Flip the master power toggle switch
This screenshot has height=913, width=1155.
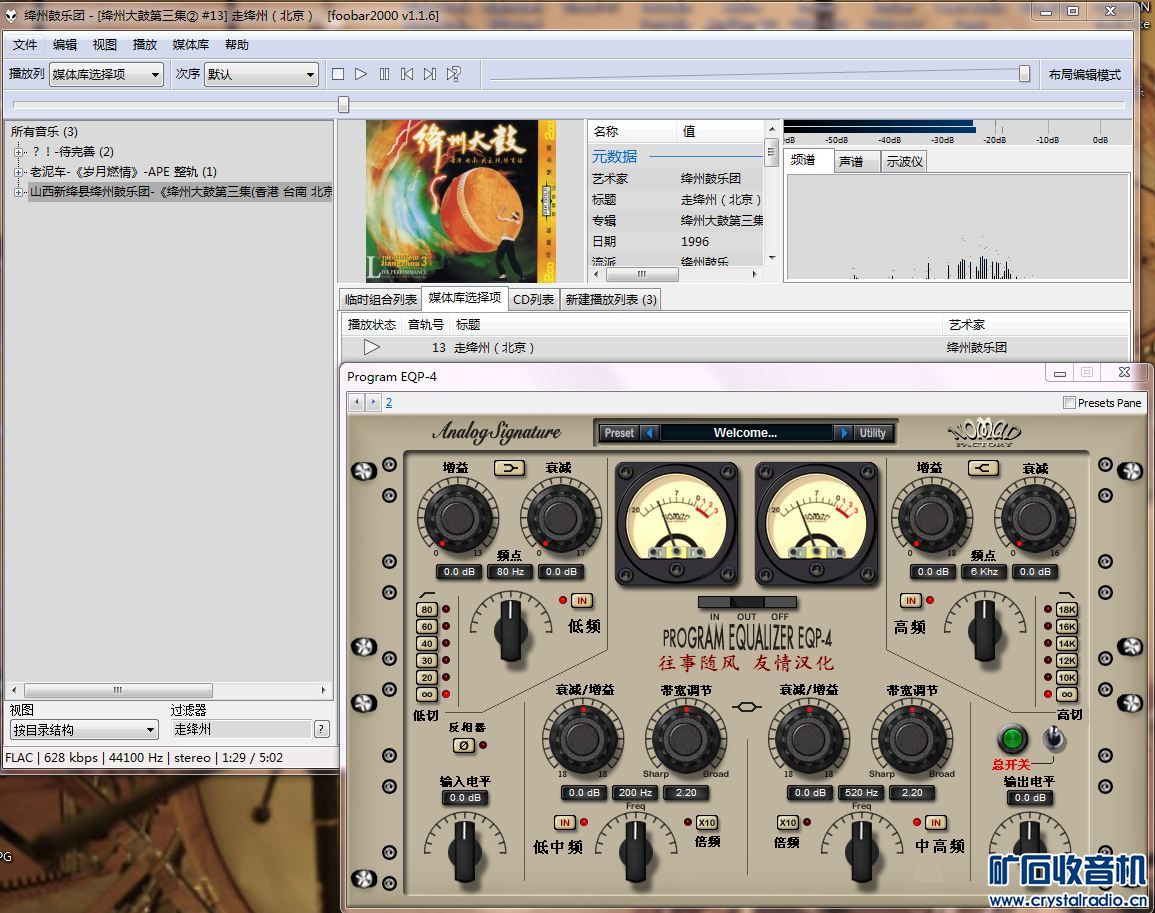coord(1053,737)
